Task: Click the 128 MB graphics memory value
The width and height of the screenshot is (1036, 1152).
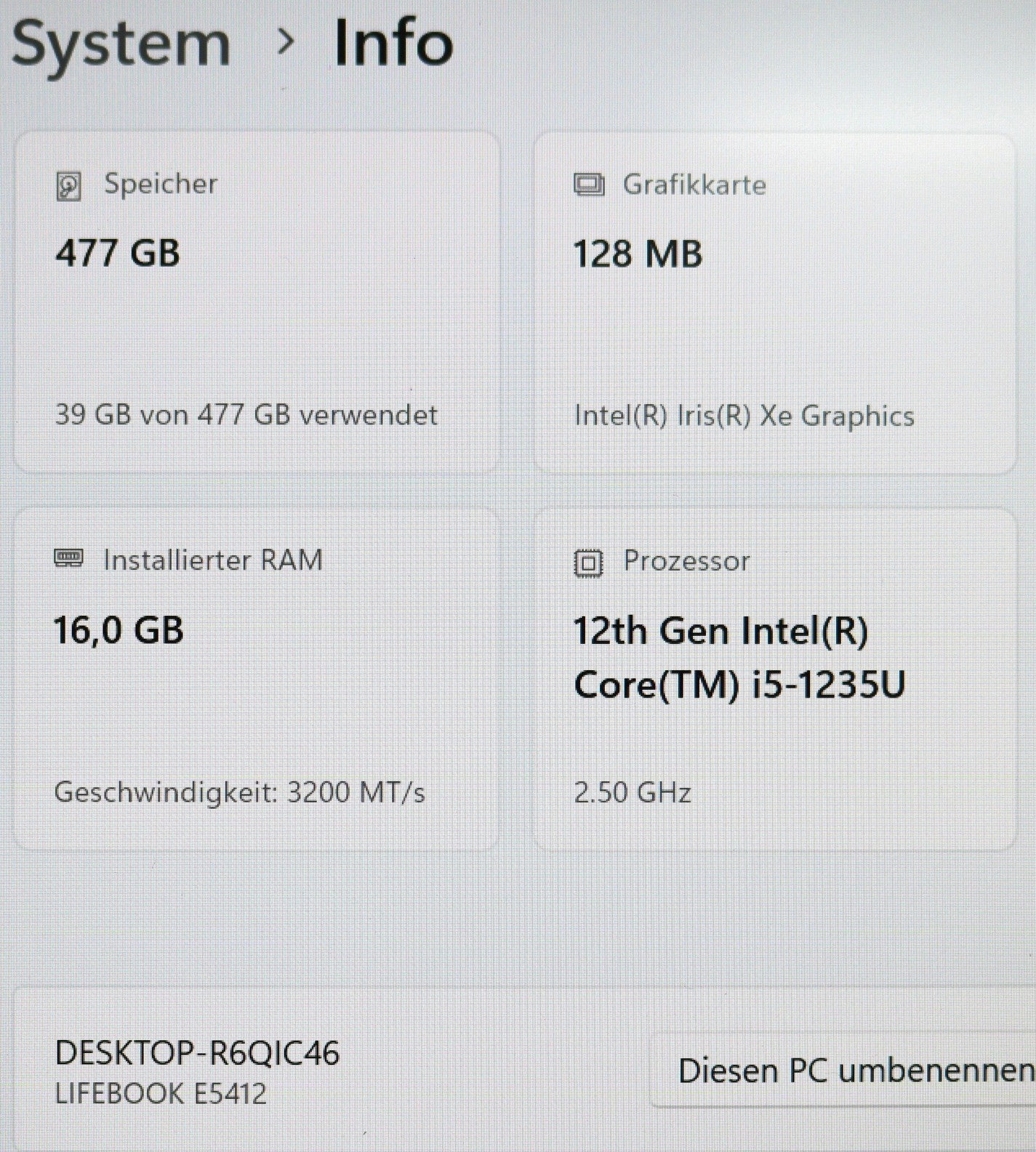Action: pos(638,254)
